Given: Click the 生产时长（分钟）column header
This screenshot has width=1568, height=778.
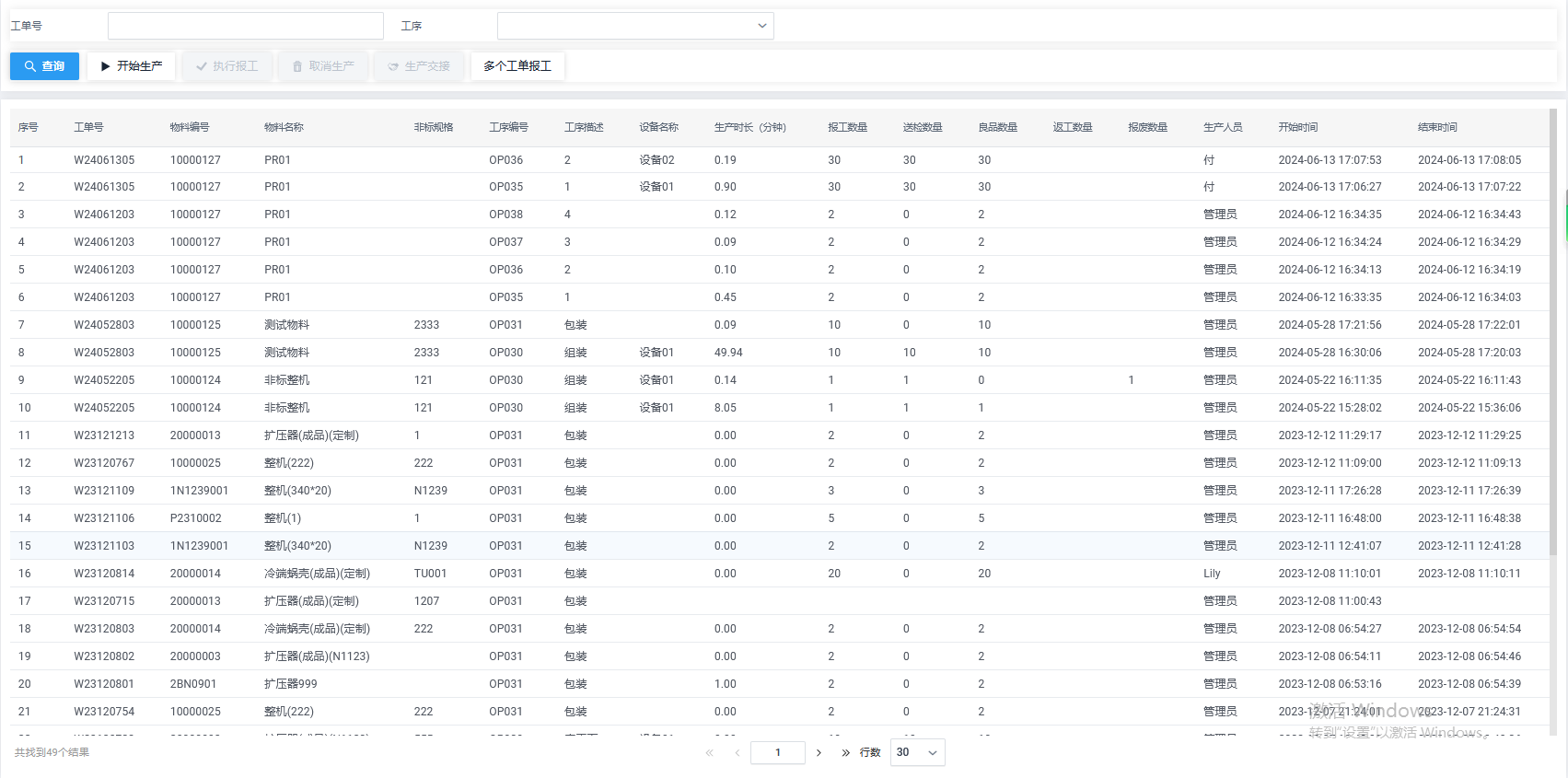Looking at the screenshot, I should coord(749,127).
